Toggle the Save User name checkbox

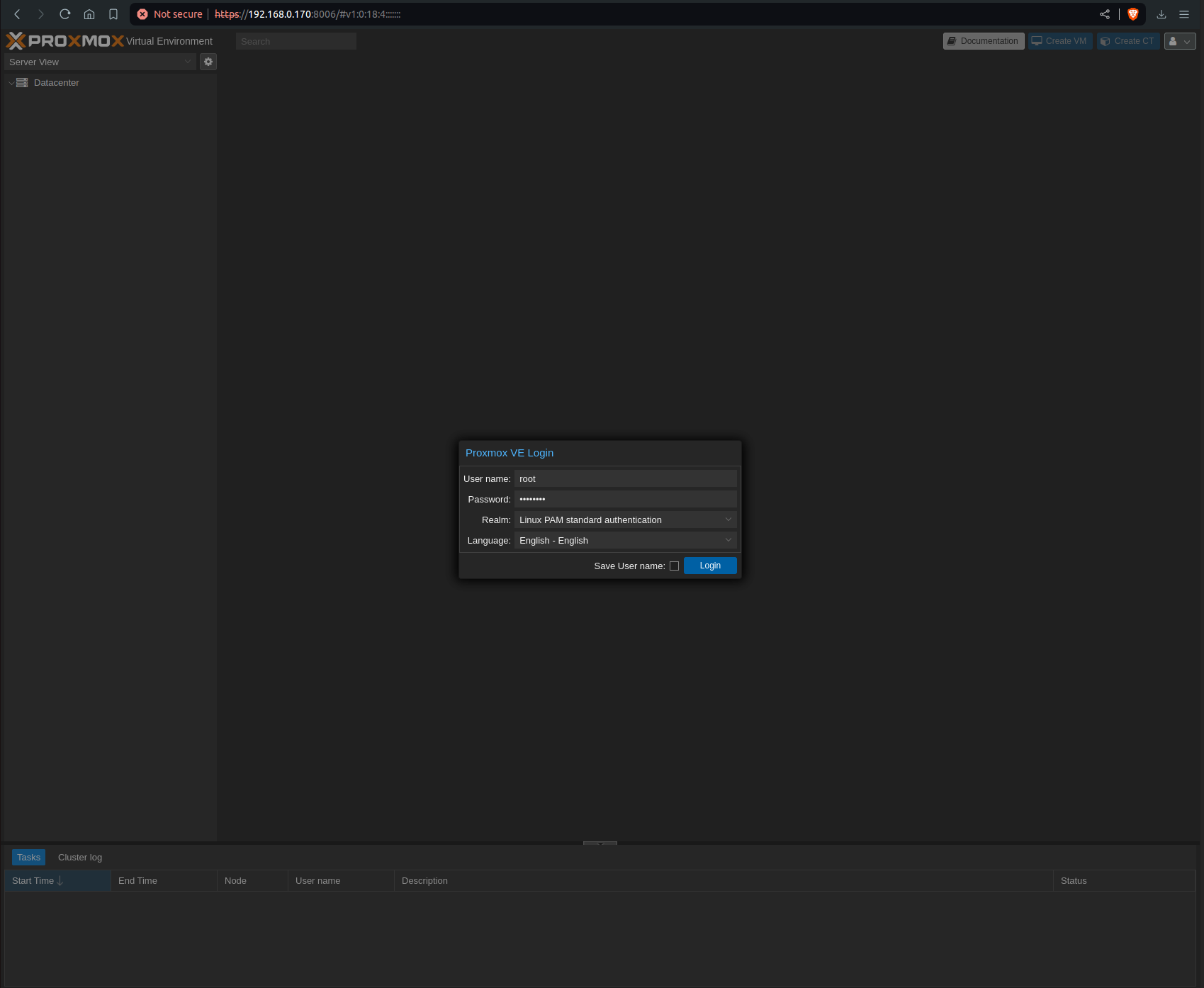click(x=674, y=566)
